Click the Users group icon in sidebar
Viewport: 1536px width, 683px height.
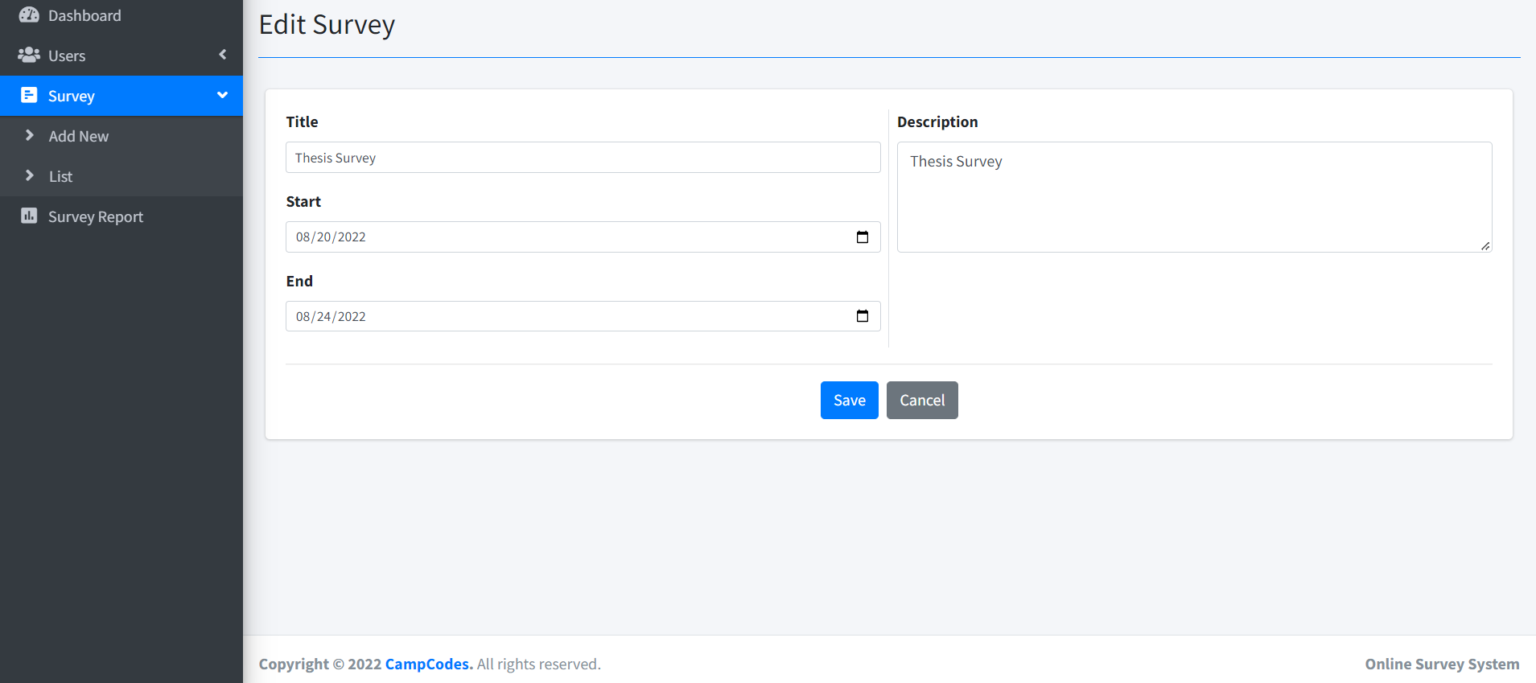[29, 55]
